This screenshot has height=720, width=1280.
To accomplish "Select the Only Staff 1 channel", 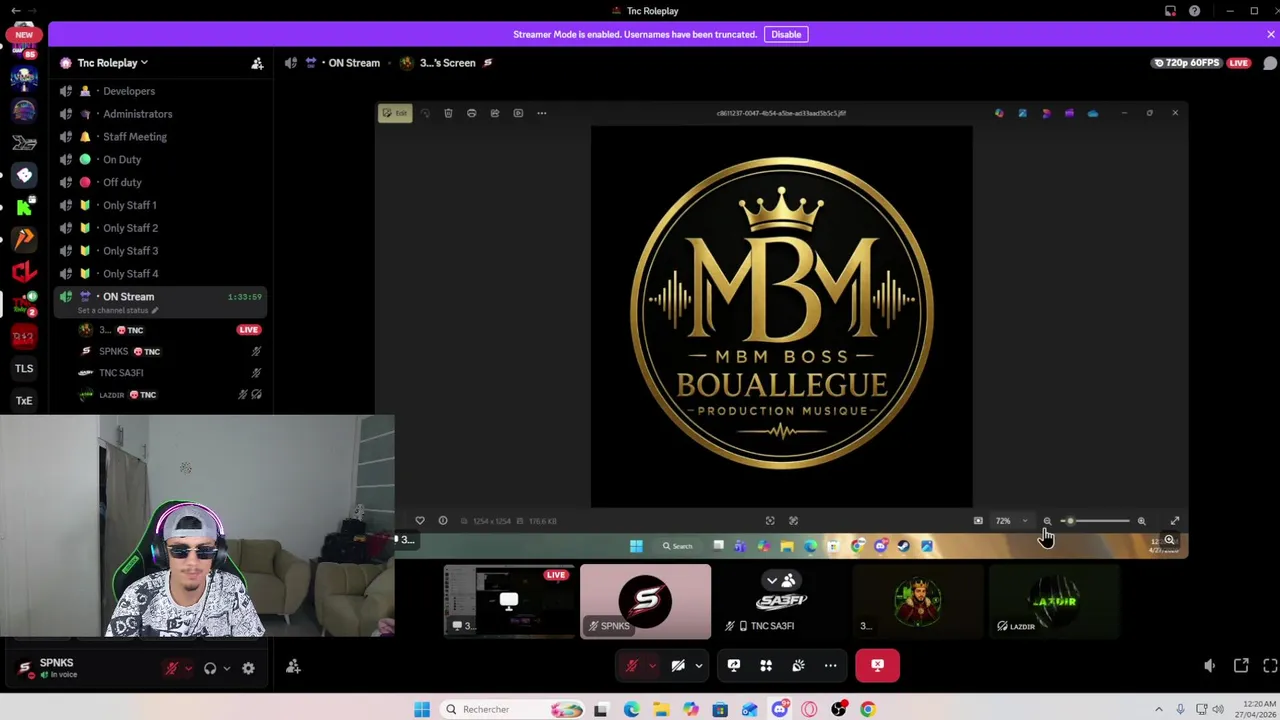I will [x=160, y=205].
